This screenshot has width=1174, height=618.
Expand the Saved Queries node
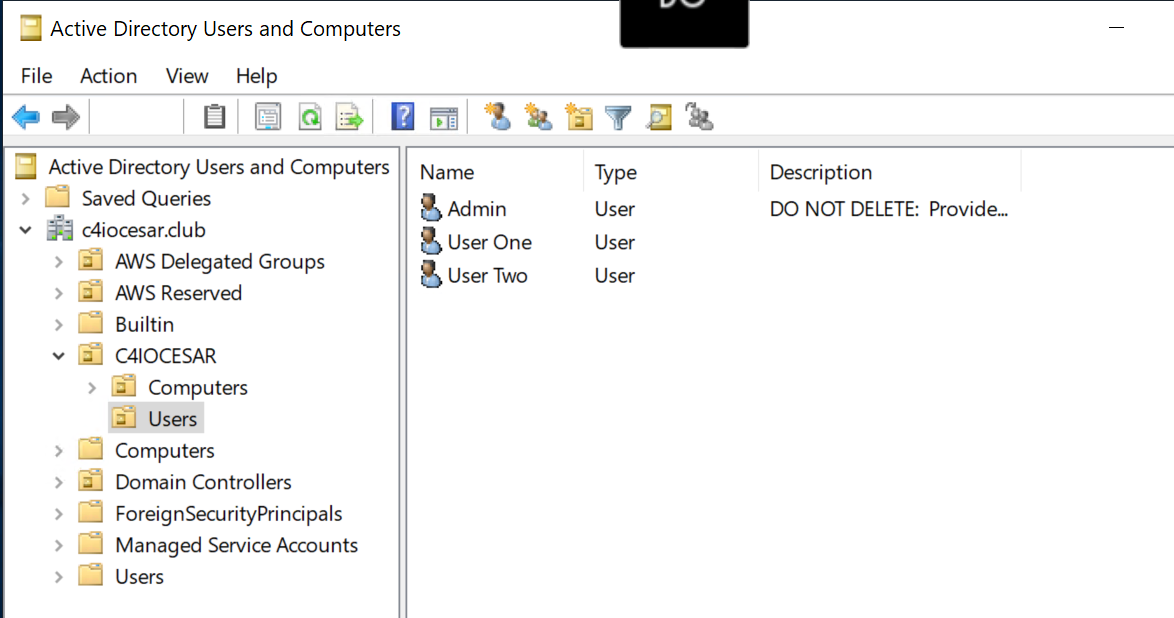(25, 199)
